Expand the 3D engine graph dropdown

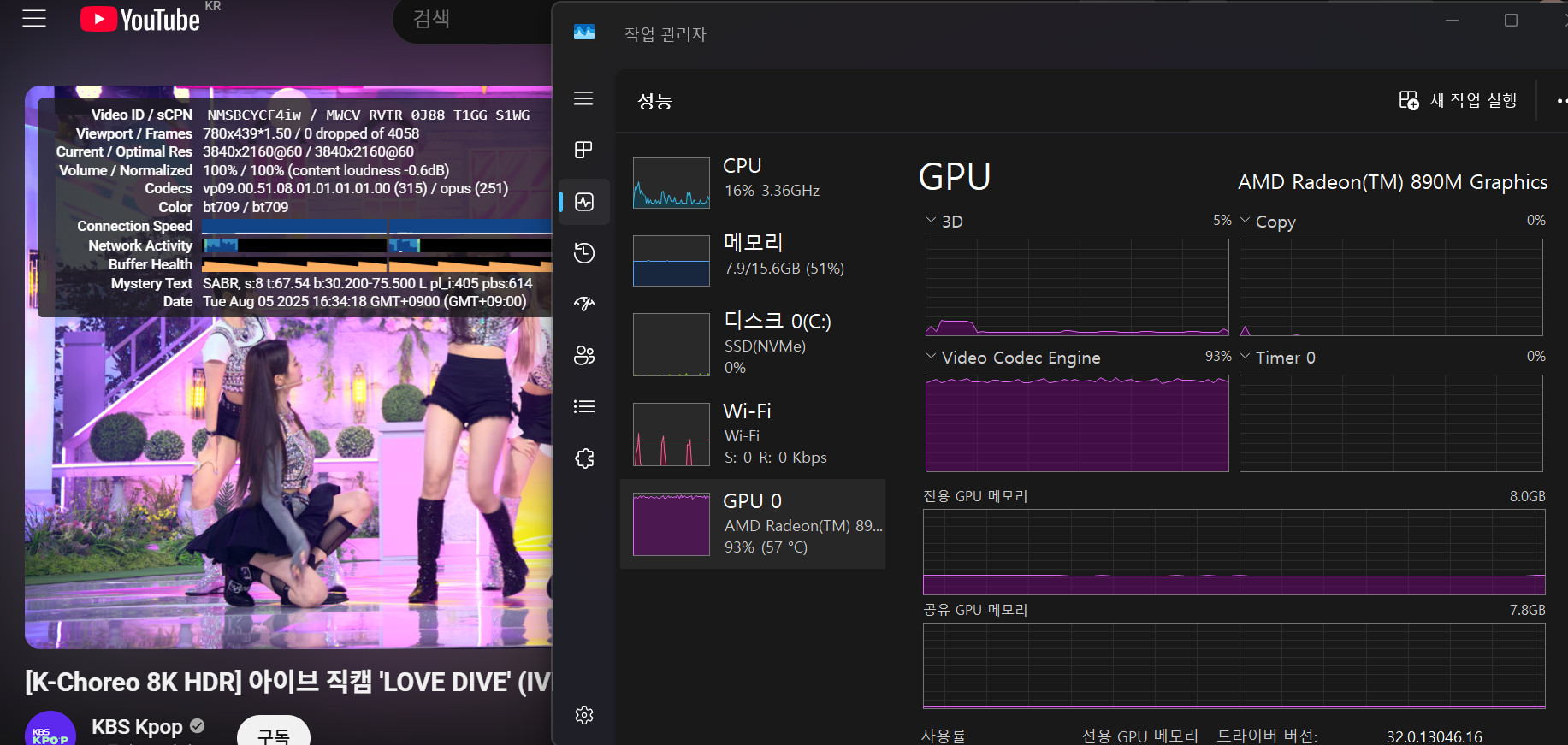pyautogui.click(x=931, y=221)
